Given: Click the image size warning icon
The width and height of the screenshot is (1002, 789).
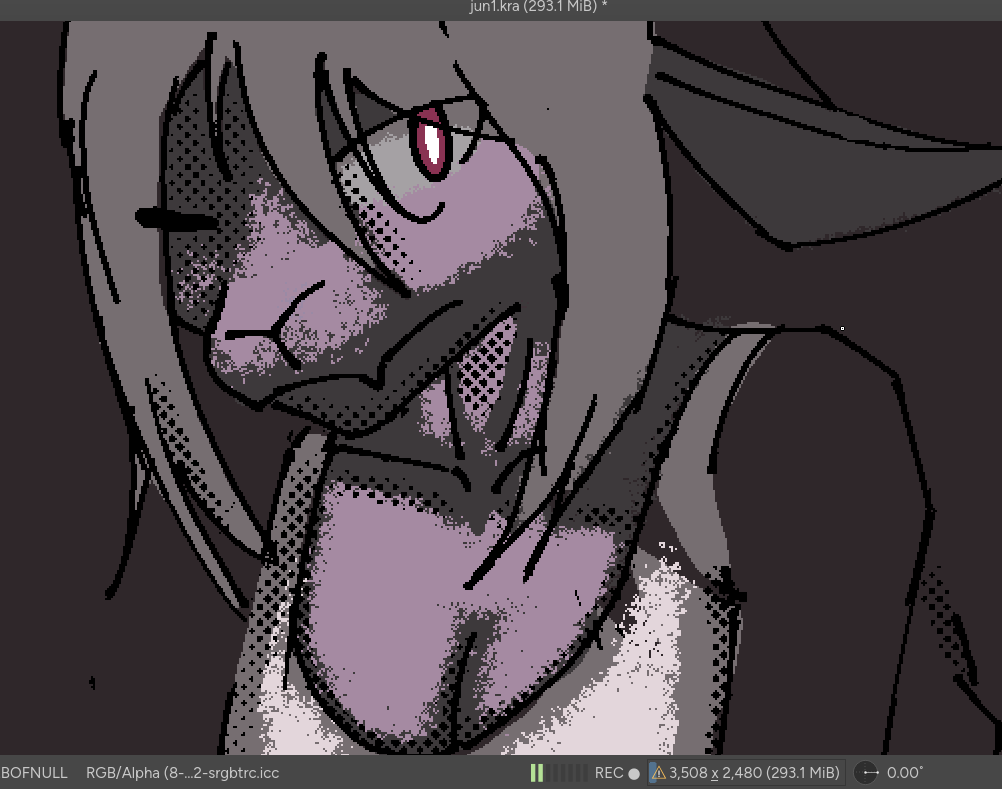Looking at the screenshot, I should [x=658, y=773].
